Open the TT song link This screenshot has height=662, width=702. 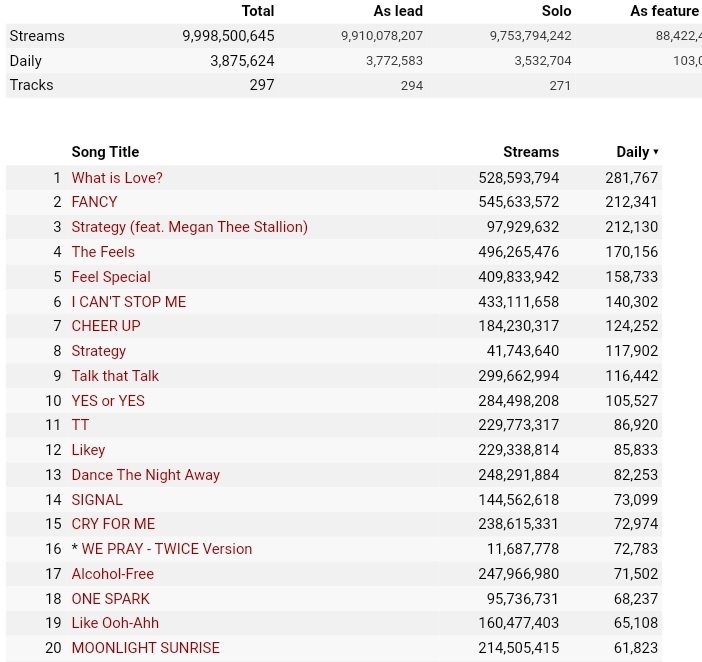point(80,425)
